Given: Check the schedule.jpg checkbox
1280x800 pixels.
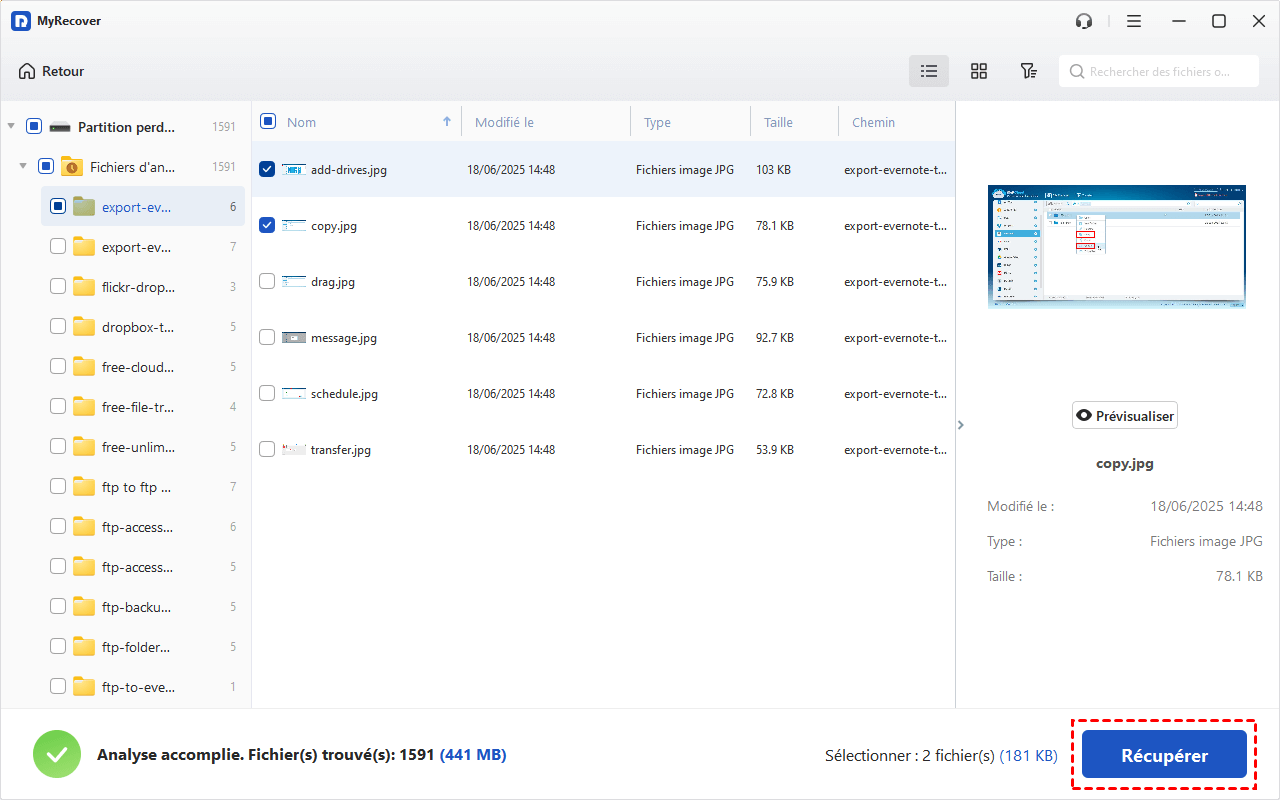Looking at the screenshot, I should (x=267, y=393).
